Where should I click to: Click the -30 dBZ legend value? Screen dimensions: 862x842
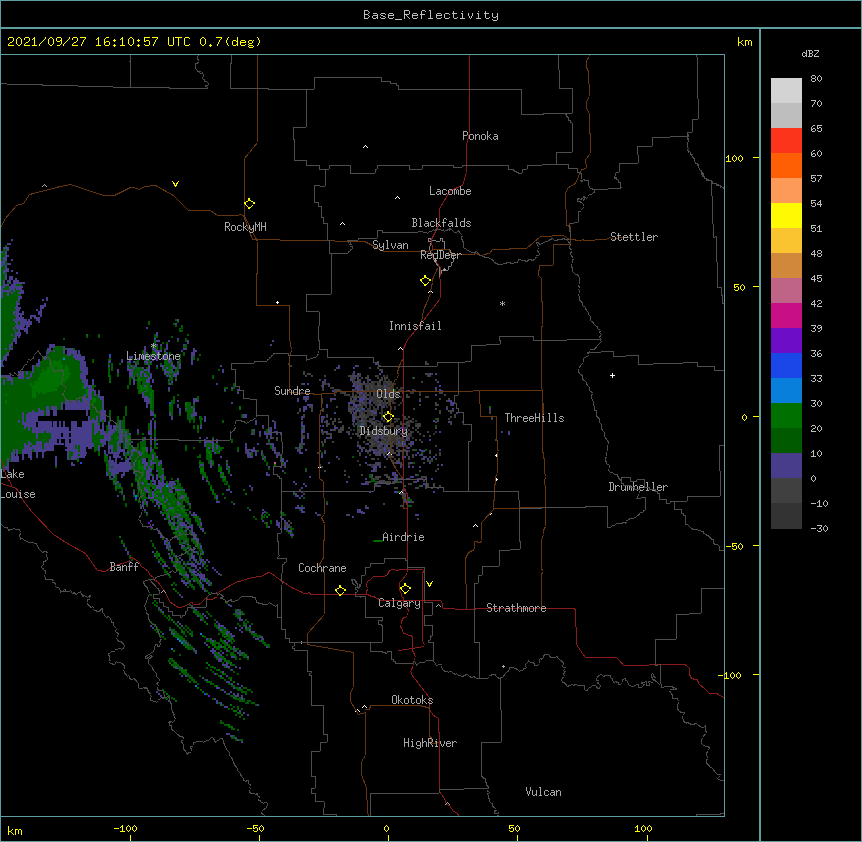(819, 528)
